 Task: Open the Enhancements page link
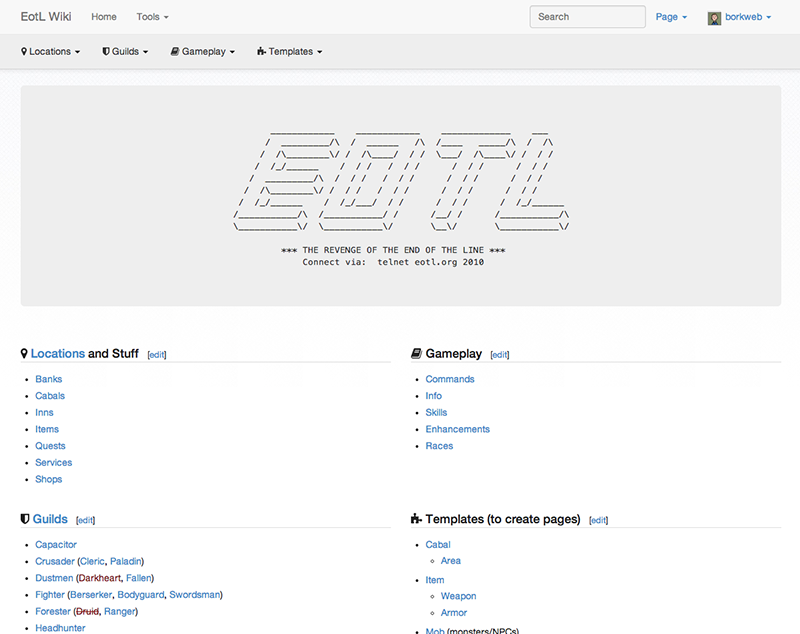[x=458, y=429]
